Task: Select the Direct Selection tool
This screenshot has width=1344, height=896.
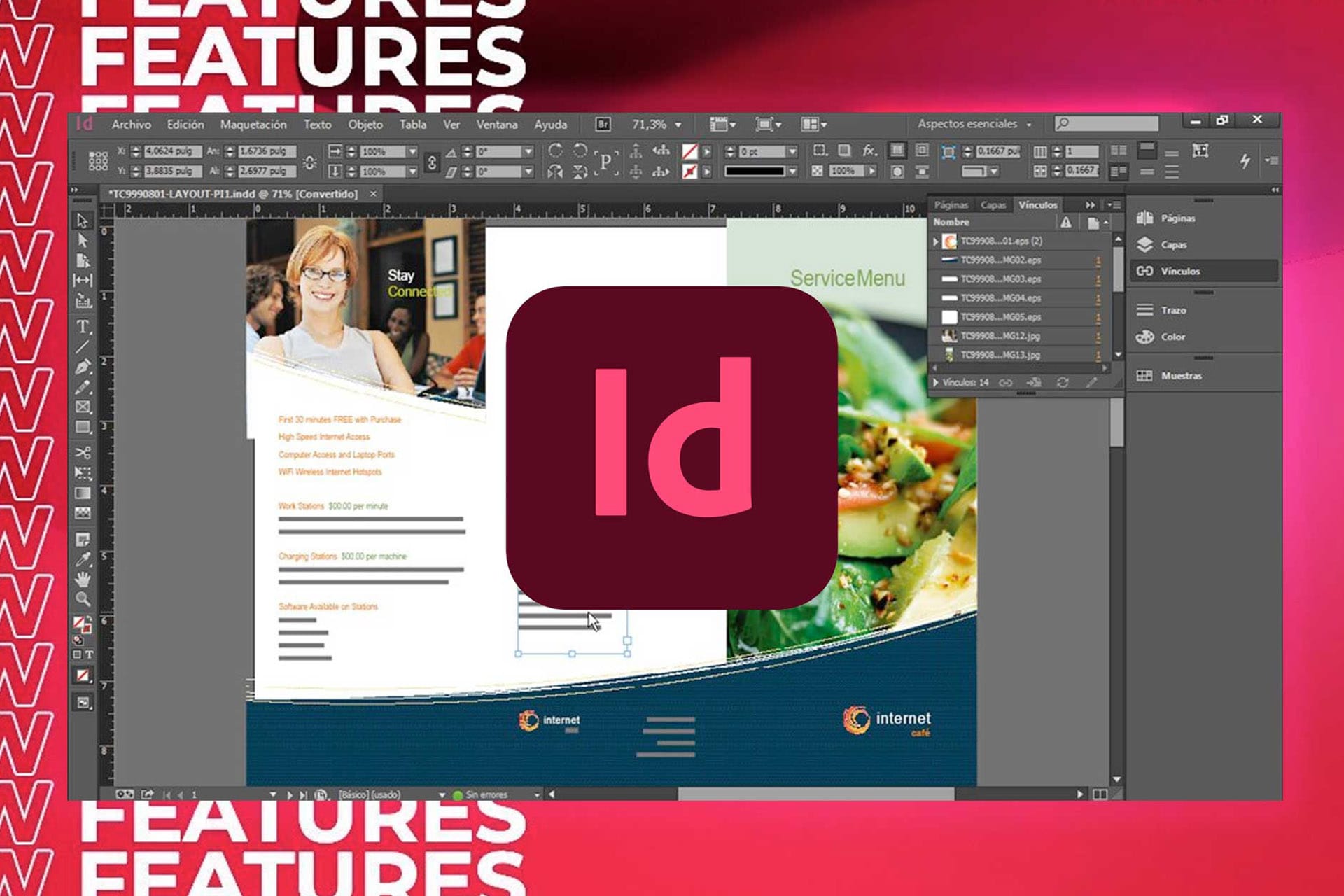Action: point(83,240)
